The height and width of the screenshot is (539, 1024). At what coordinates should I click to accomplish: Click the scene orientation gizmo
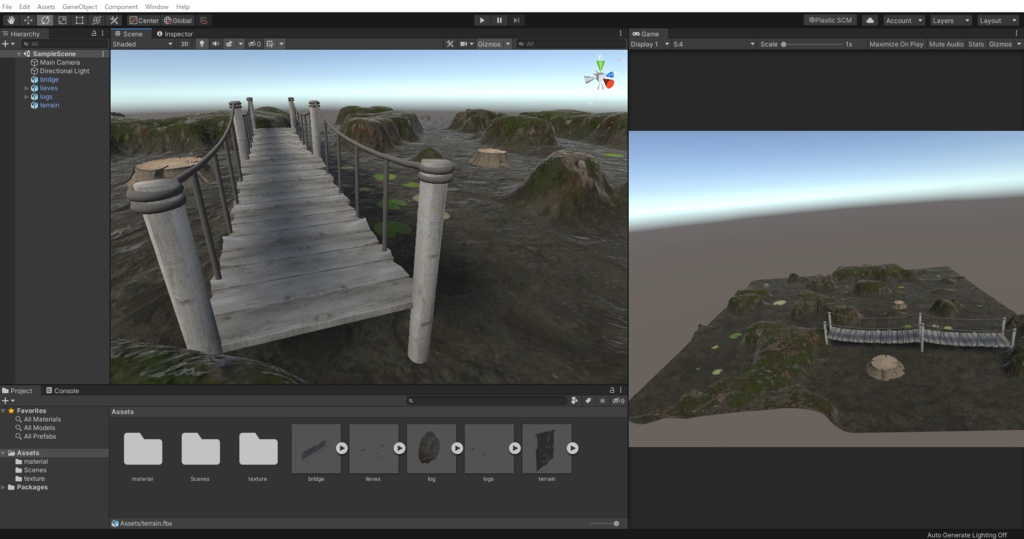coord(600,75)
